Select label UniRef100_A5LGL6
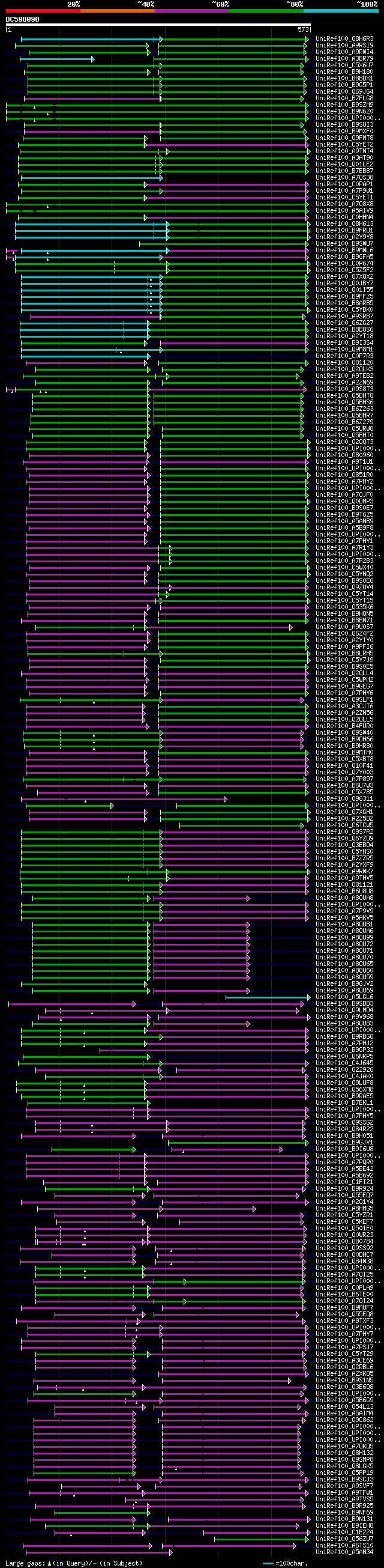This screenshot has height=1568, width=384. point(344,997)
